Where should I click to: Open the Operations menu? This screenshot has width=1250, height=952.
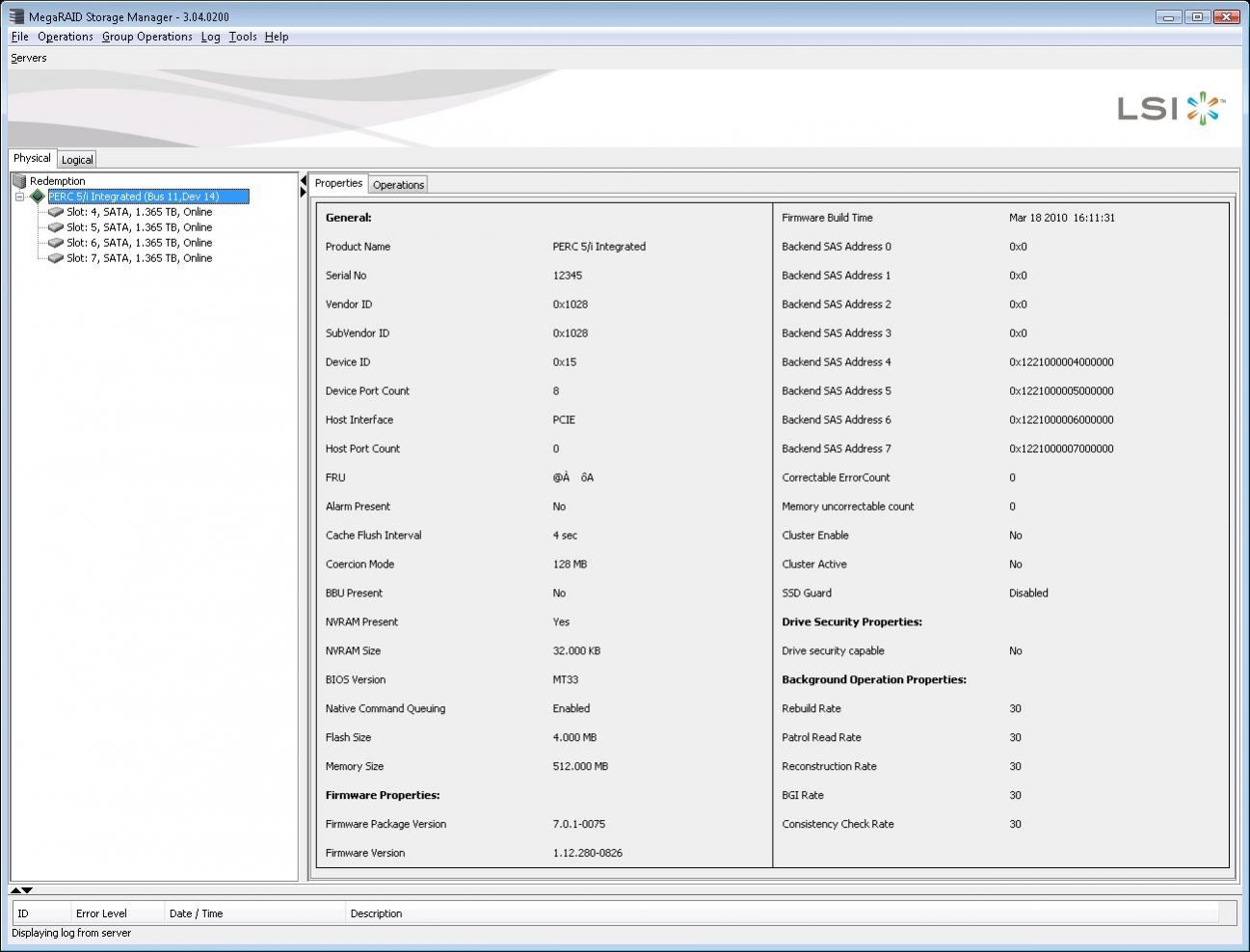66,37
